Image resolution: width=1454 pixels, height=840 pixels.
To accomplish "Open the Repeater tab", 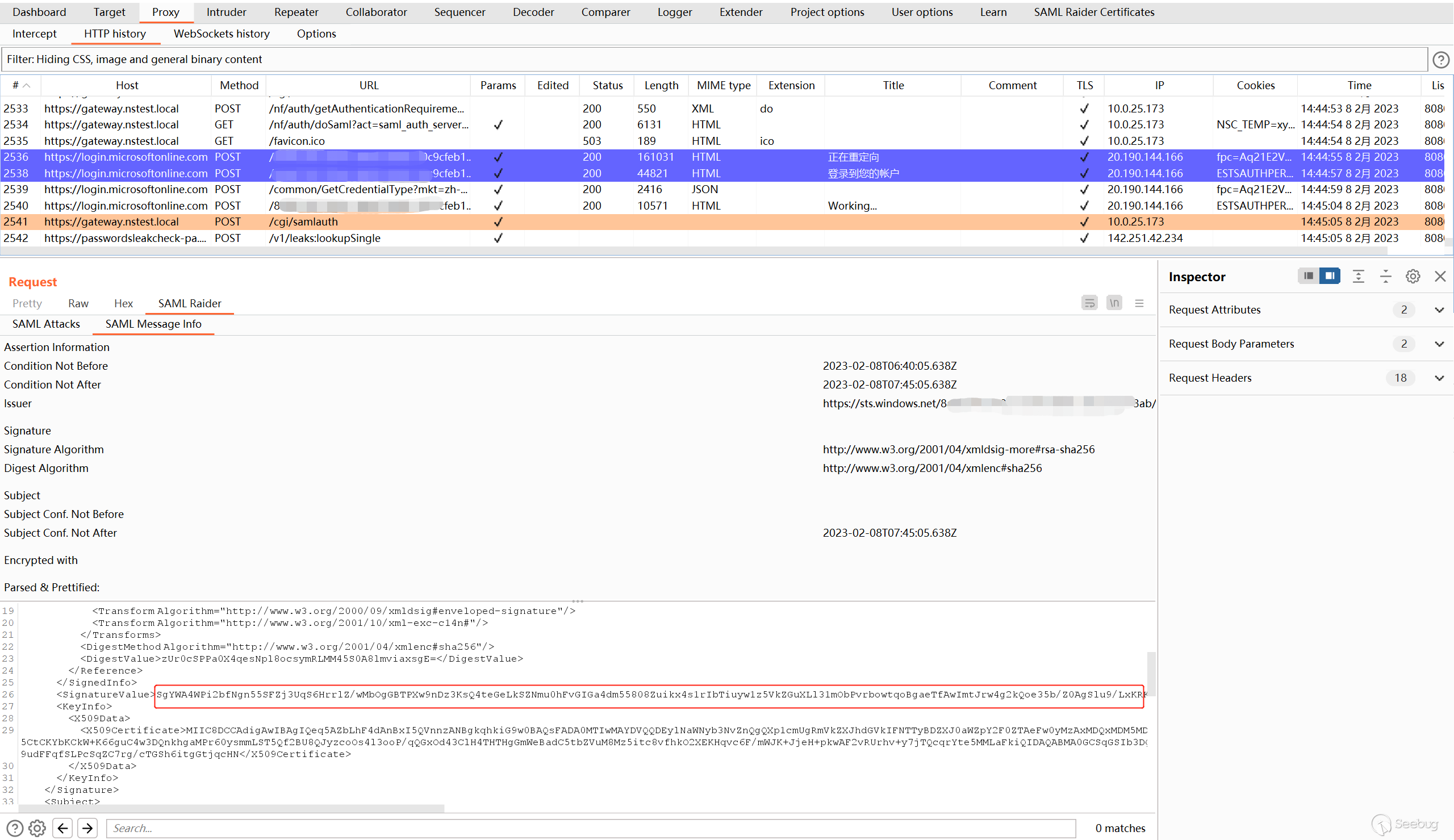I will [x=296, y=12].
